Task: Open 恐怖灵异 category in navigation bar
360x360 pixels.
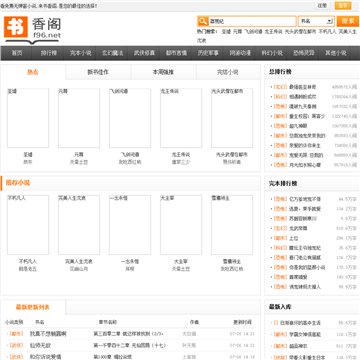Action: coord(304,53)
